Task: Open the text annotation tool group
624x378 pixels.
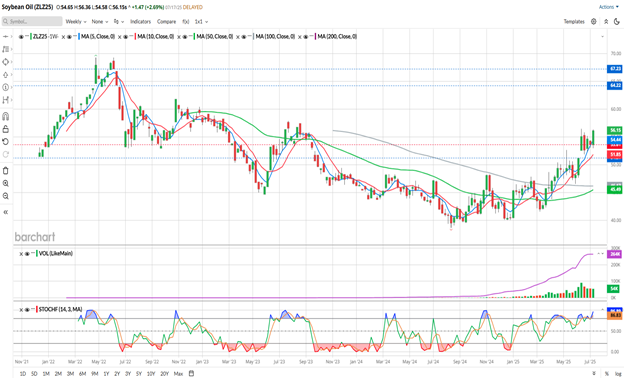Action: pos(5,49)
